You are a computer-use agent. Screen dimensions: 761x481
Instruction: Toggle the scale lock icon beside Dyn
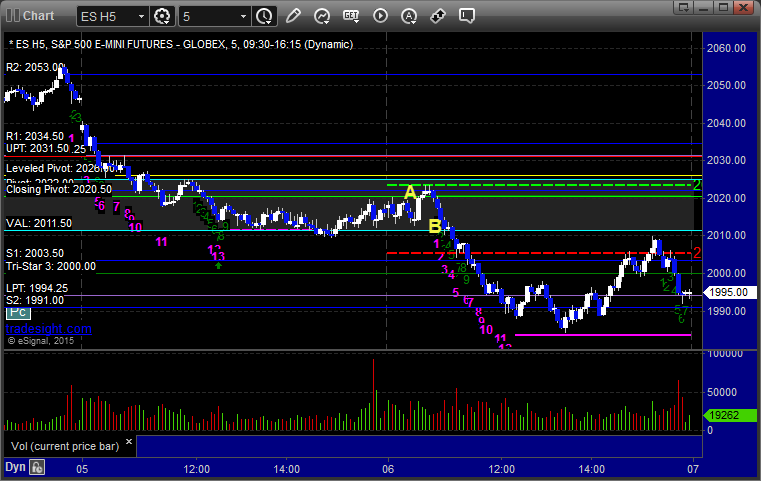[37, 466]
